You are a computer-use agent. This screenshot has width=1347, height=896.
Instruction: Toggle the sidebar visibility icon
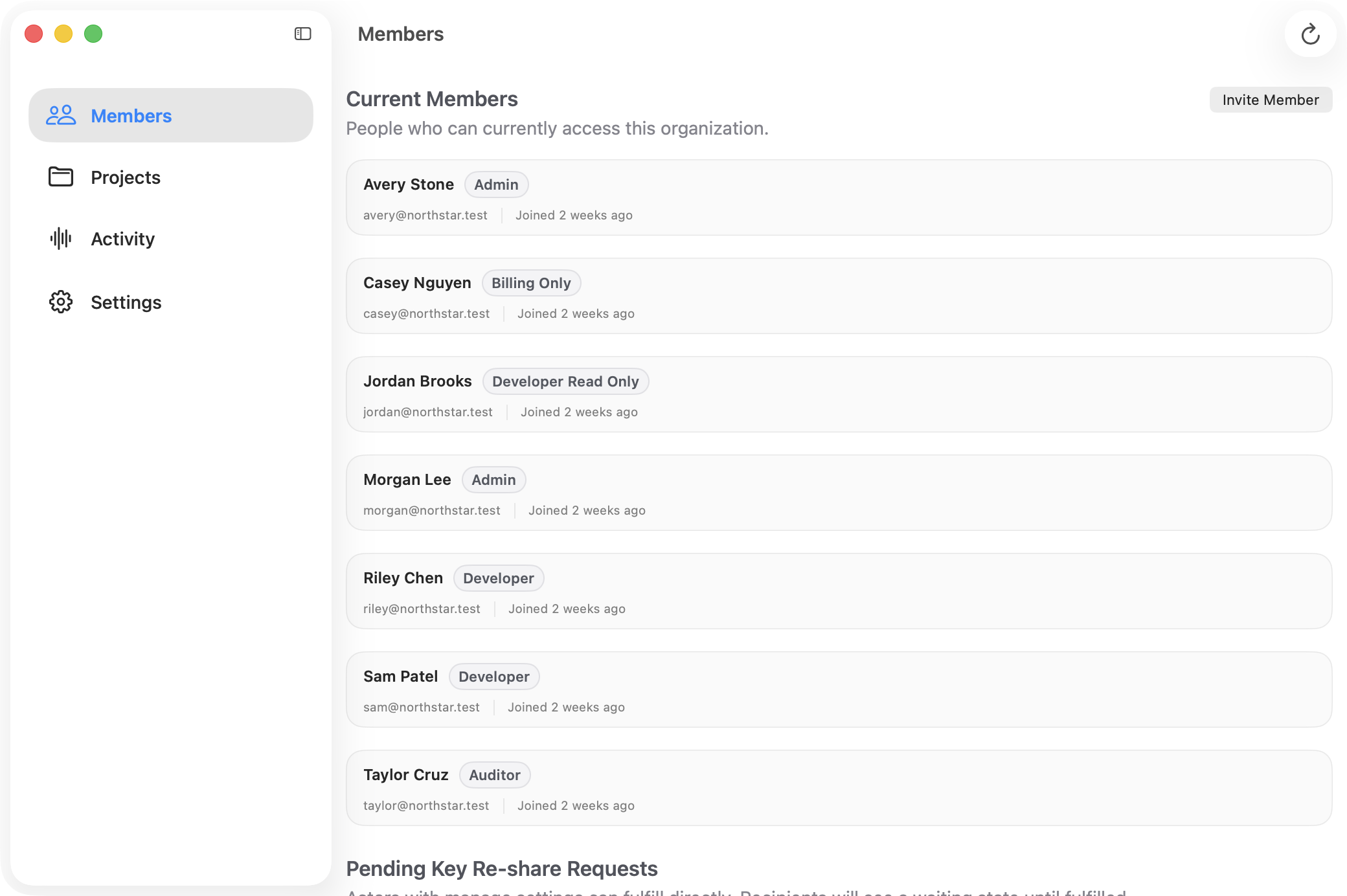point(301,33)
